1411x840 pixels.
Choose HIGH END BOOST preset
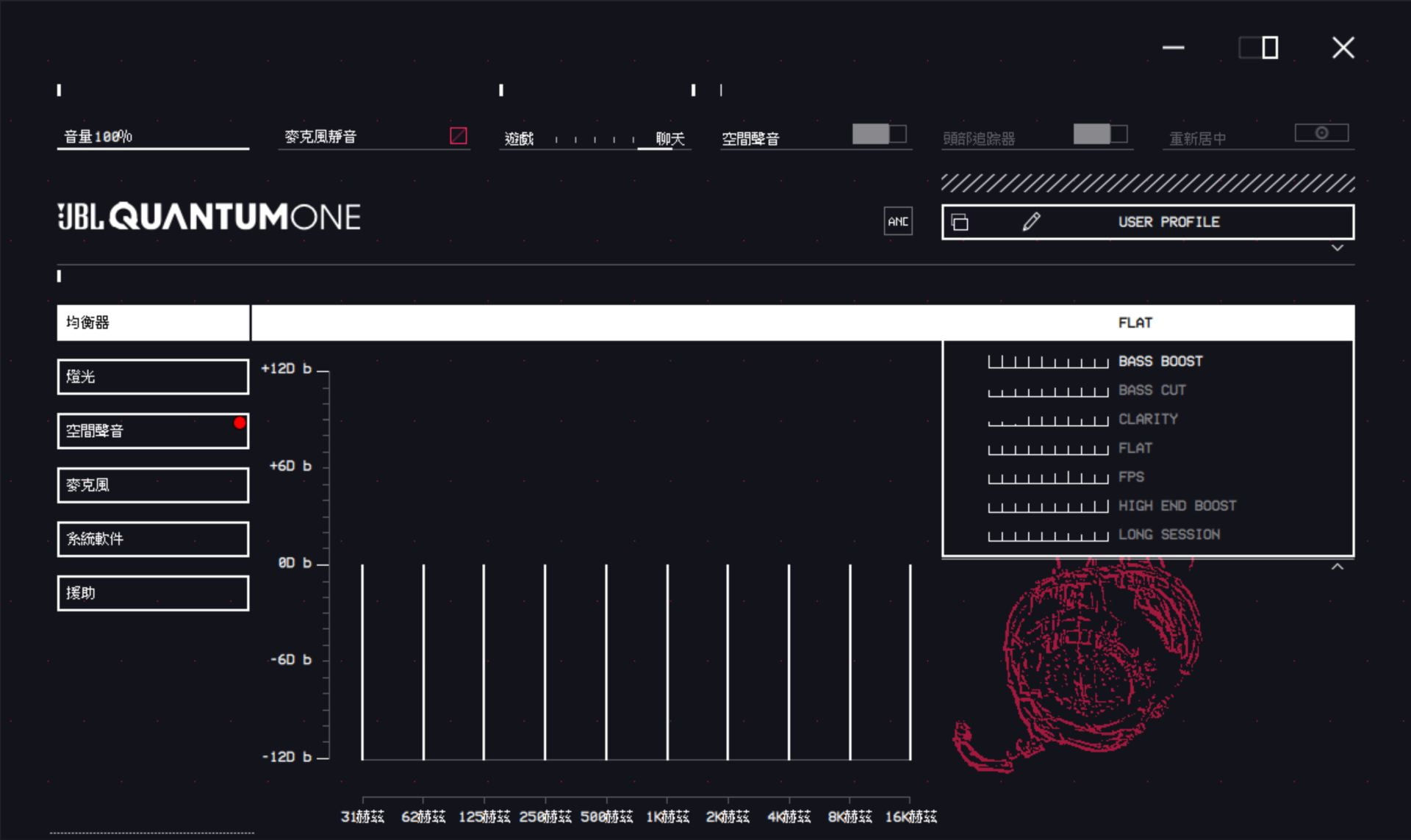(x=1177, y=506)
